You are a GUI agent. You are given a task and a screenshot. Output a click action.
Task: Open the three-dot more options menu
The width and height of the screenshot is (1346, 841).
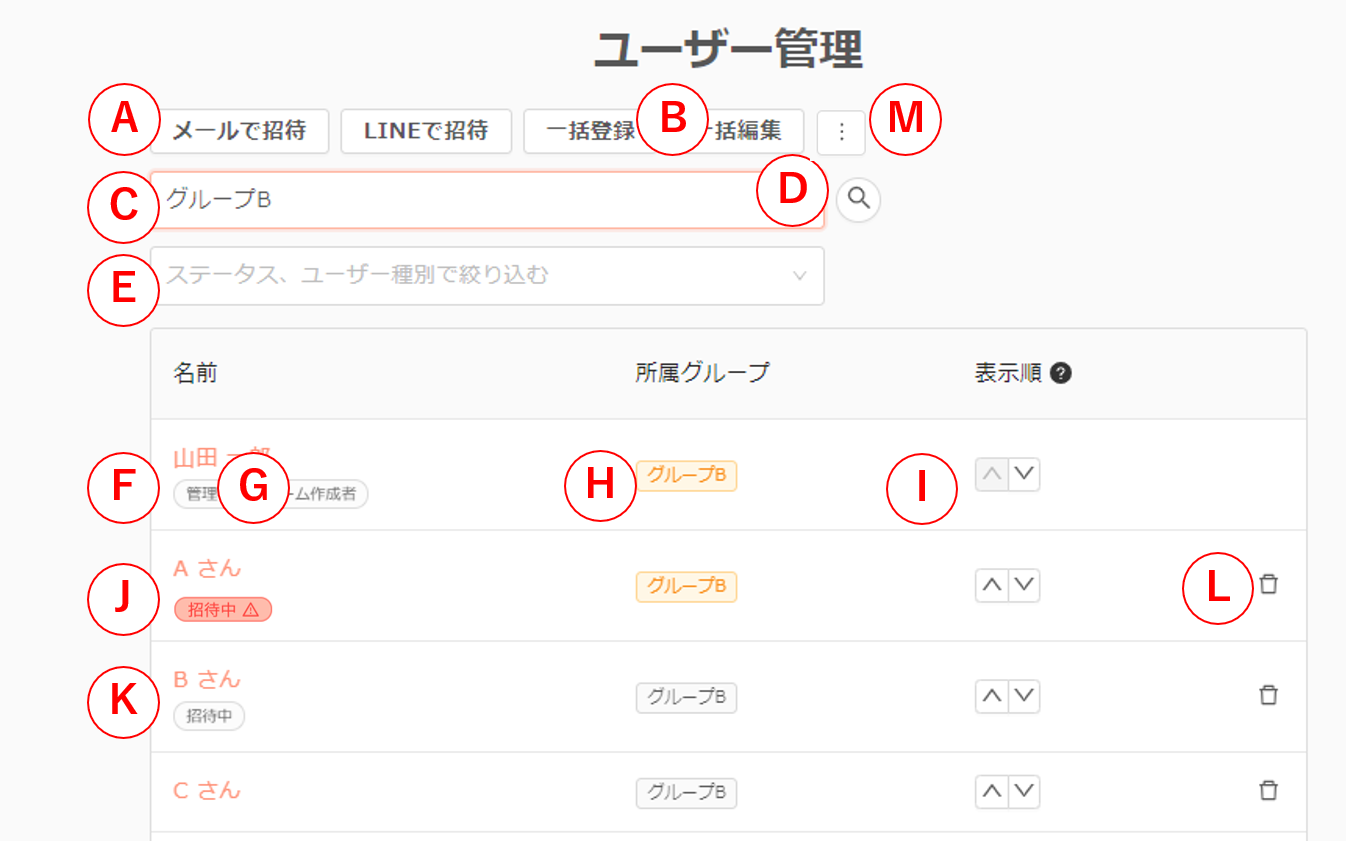(841, 132)
